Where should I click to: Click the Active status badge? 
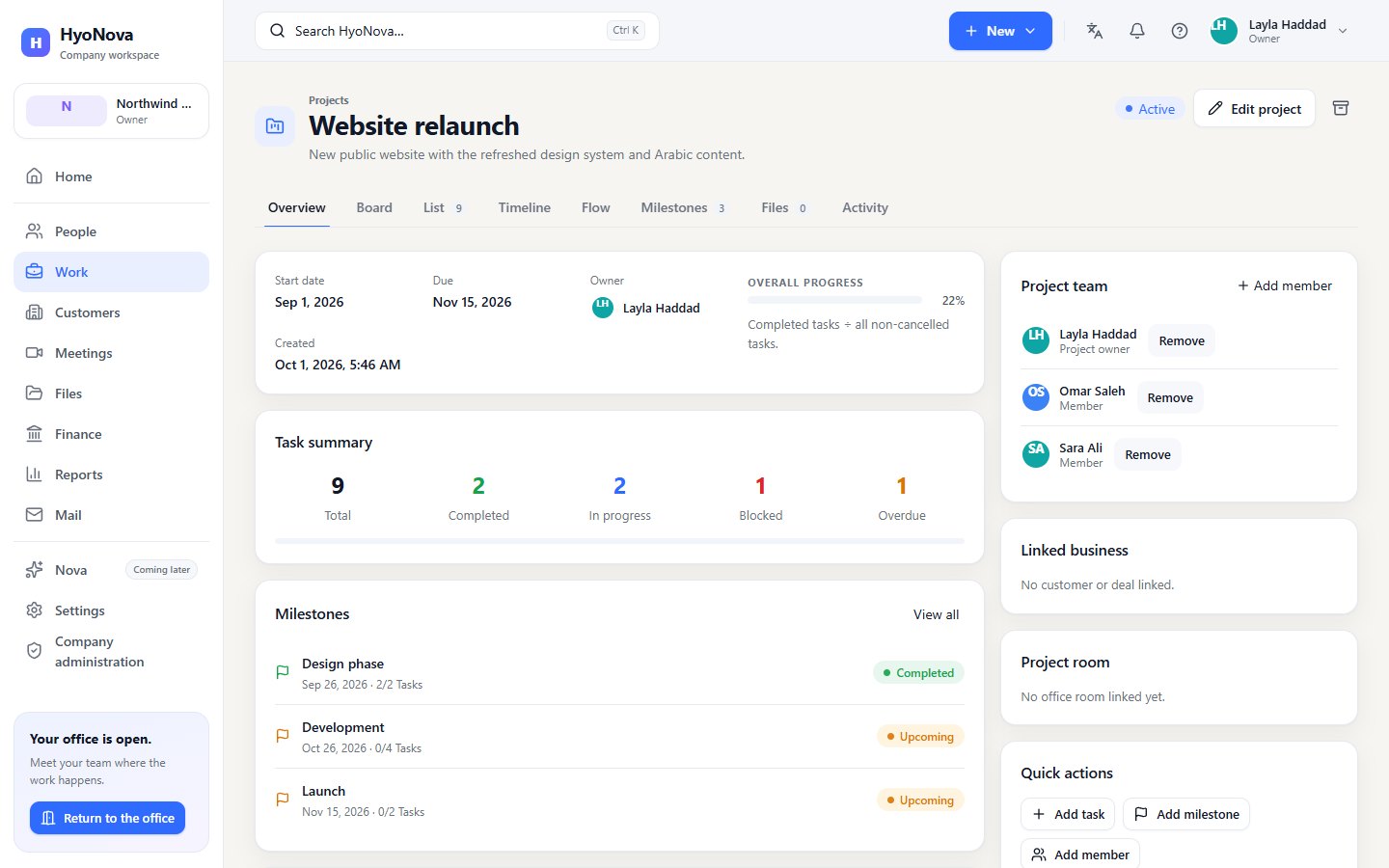tap(1150, 109)
